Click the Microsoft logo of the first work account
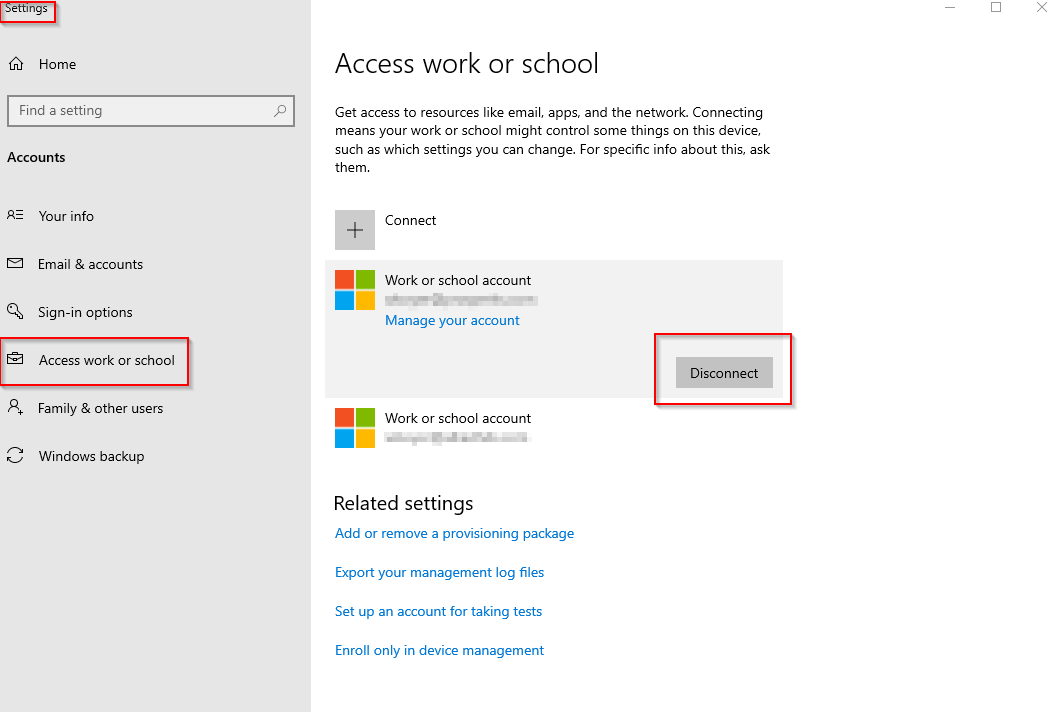Image resolution: width=1059 pixels, height=712 pixels. pyautogui.click(x=355, y=290)
